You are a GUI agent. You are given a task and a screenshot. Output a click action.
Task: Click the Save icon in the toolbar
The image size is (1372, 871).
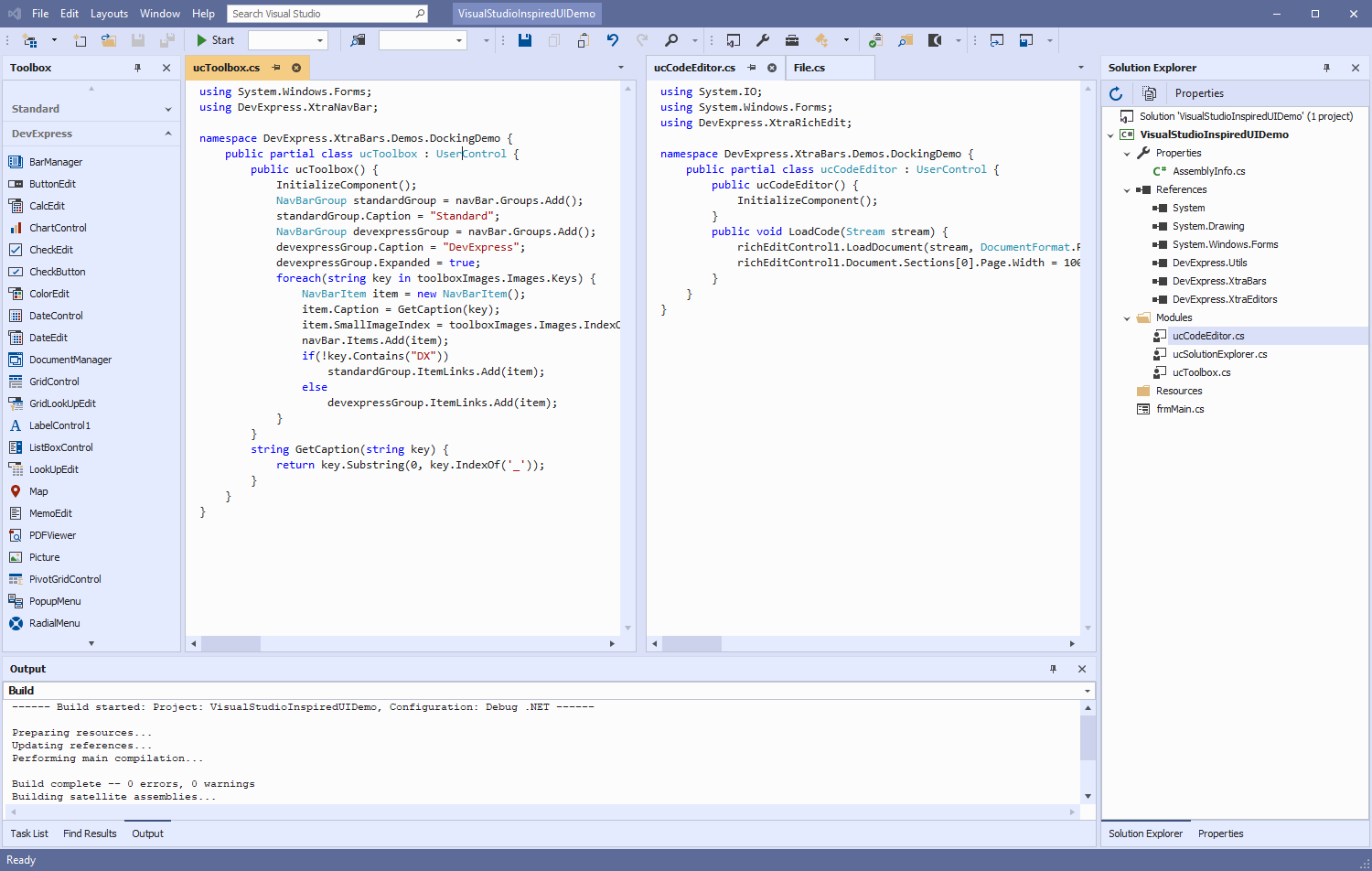[x=523, y=40]
